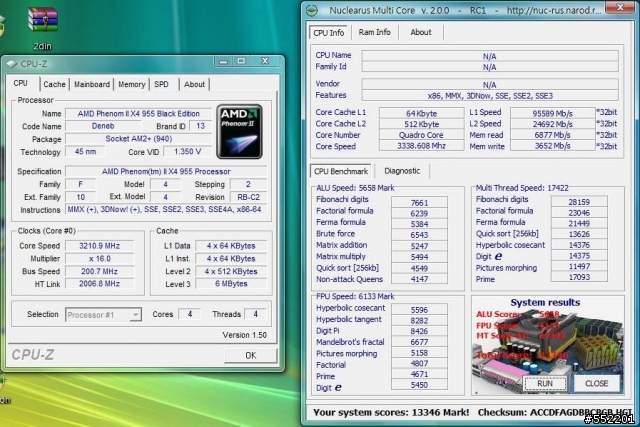Click the Core VID value 1.350 V
This screenshot has width=640, height=427.
pos(187,151)
